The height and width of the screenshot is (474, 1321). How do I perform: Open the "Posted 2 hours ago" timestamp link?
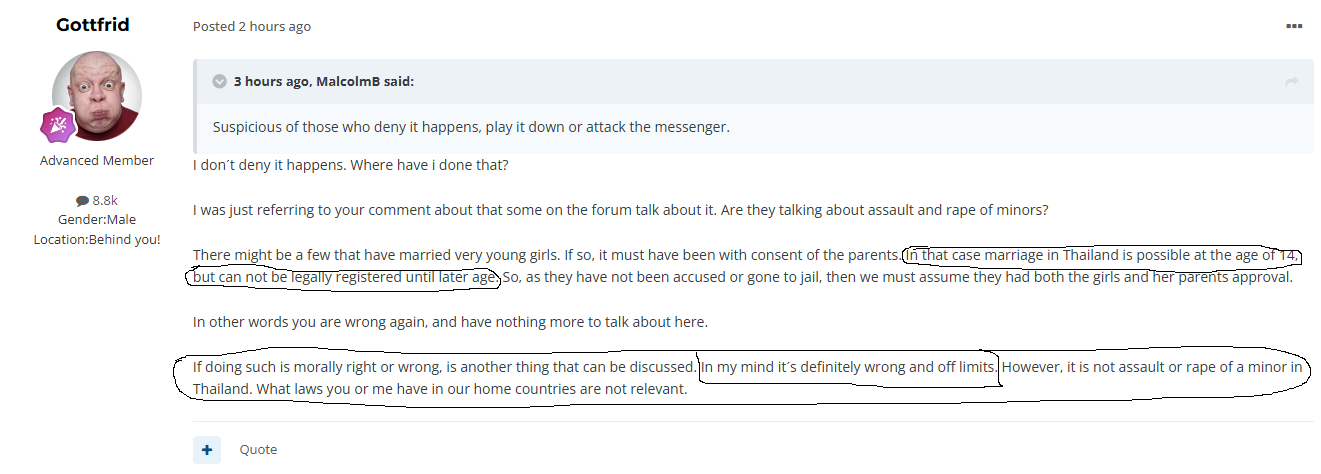[x=252, y=26]
